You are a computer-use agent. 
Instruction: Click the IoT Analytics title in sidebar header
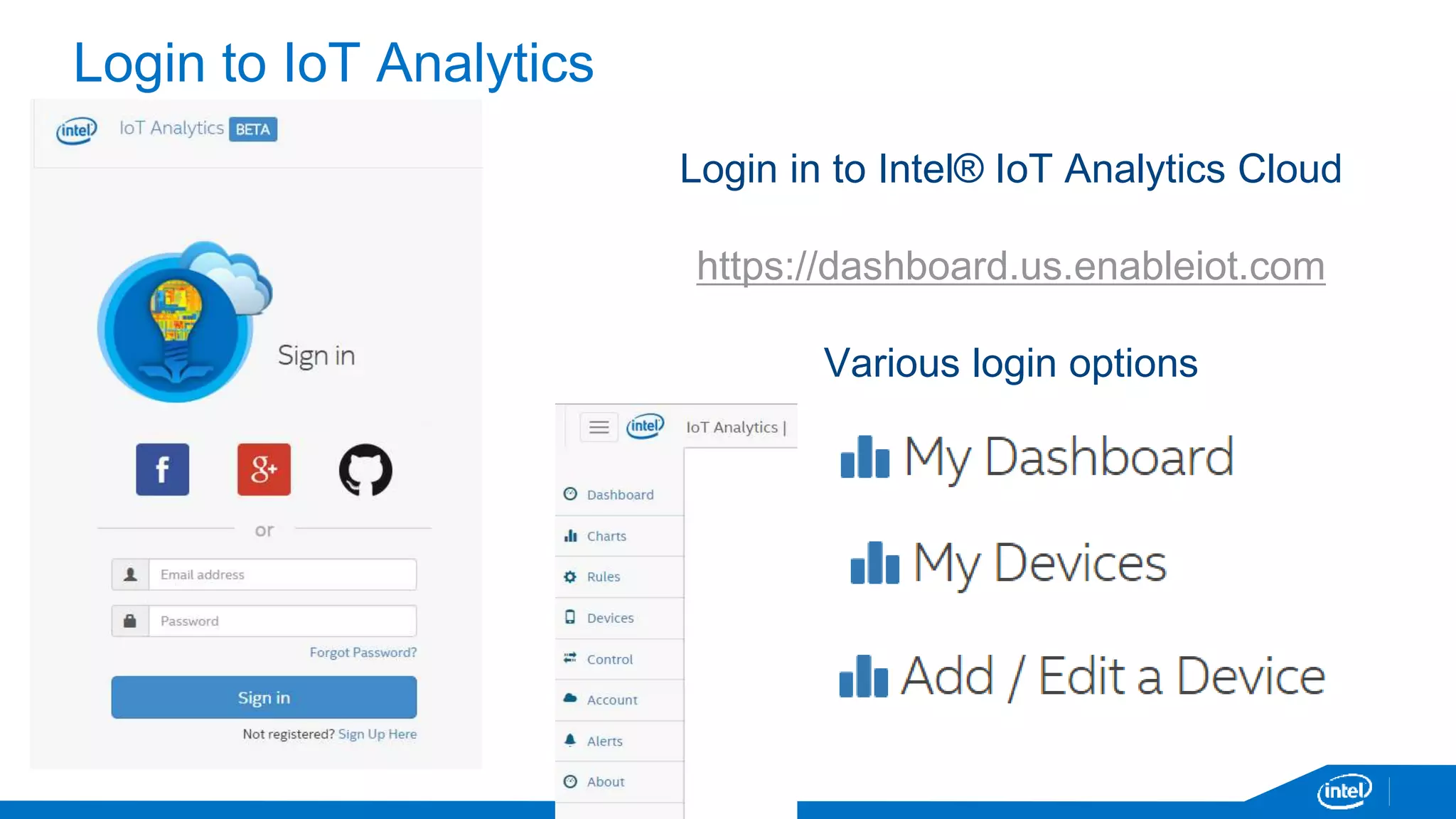point(732,427)
